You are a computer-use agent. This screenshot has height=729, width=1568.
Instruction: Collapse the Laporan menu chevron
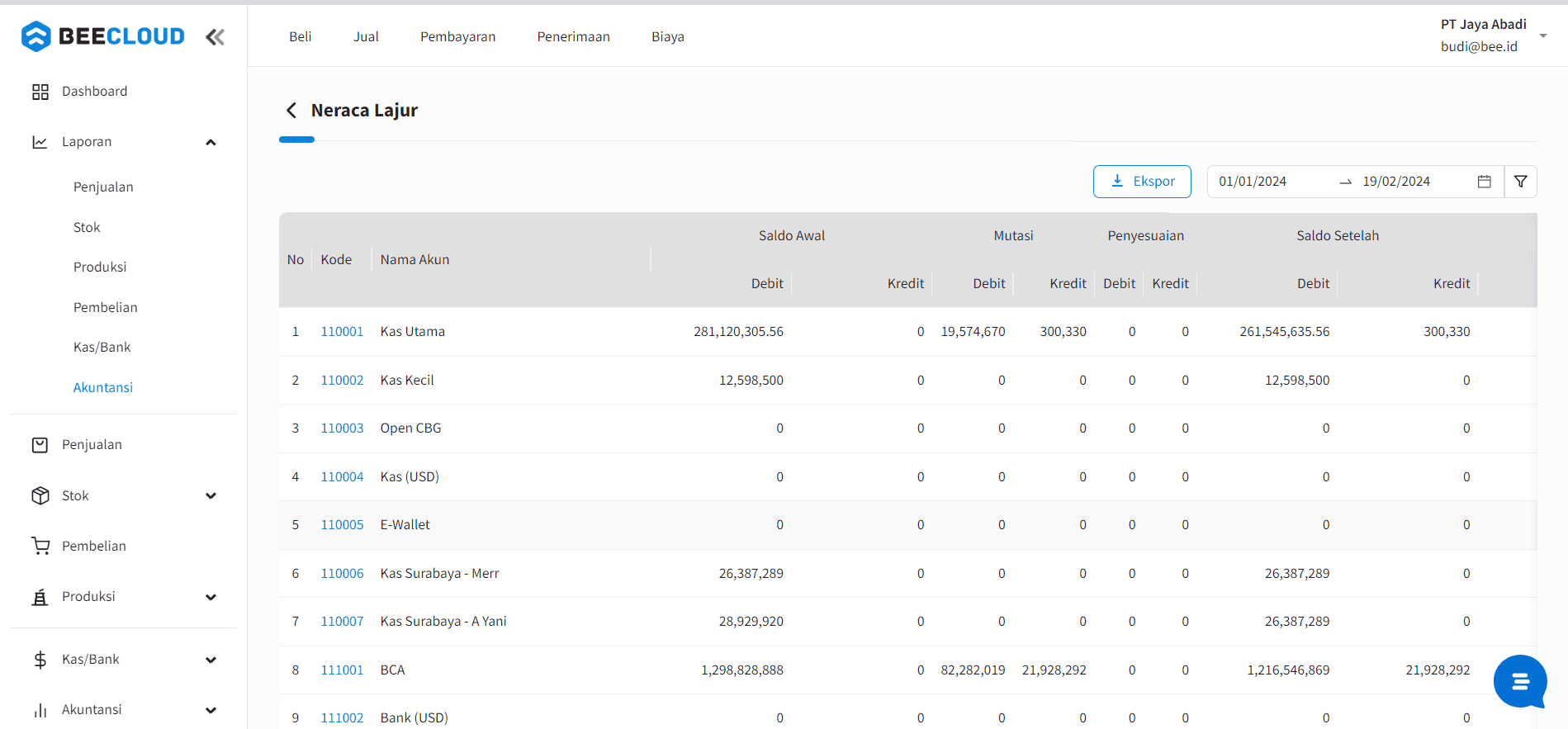point(211,142)
